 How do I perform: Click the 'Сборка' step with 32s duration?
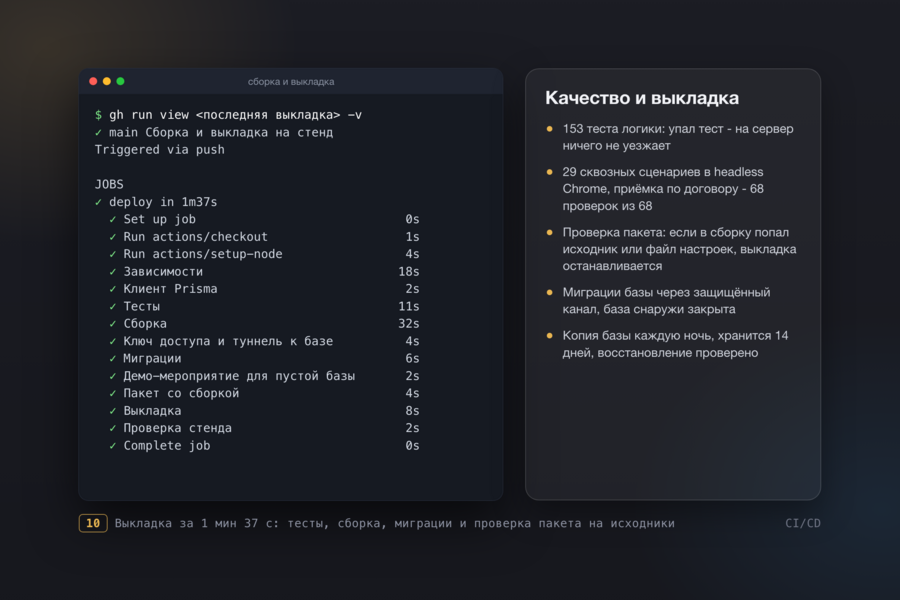point(264,324)
